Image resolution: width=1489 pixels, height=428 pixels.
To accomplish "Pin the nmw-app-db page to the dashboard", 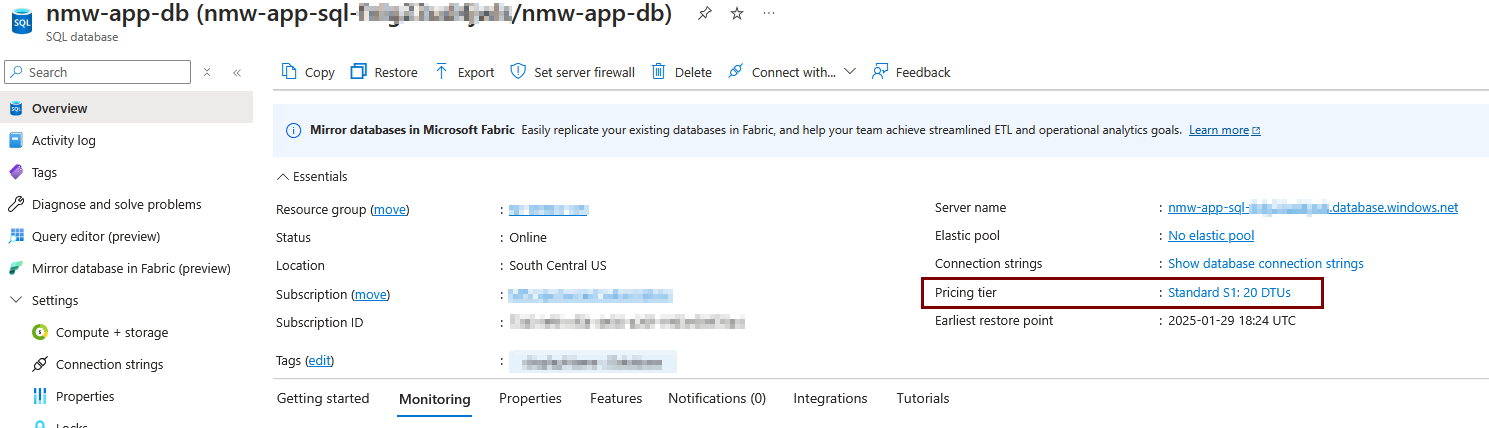I will click(705, 14).
